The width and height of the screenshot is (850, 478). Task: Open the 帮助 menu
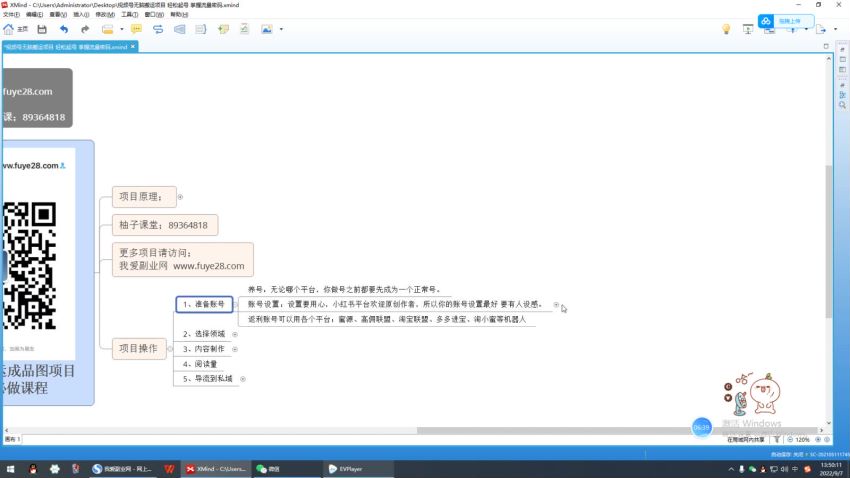pyautogui.click(x=179, y=15)
